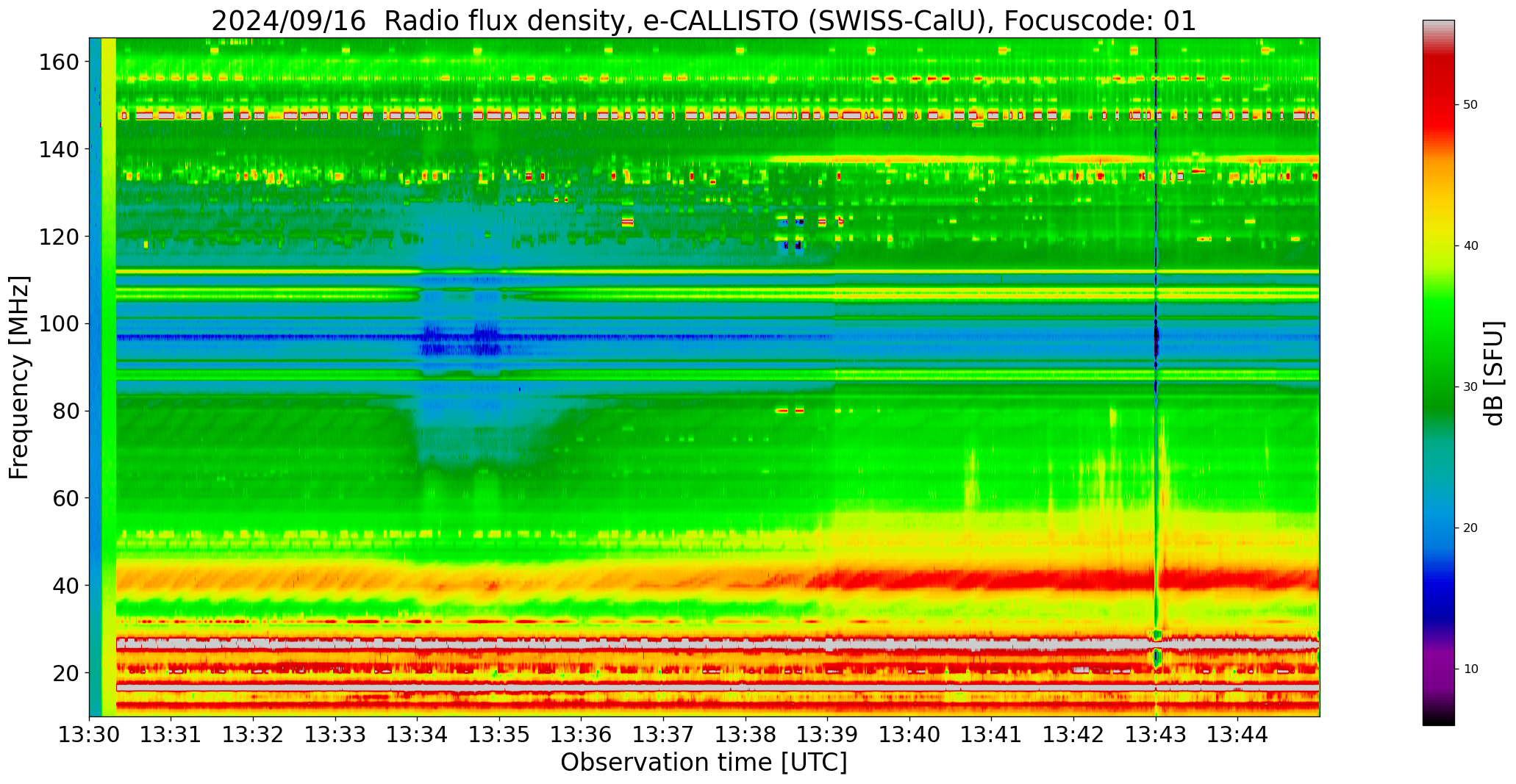Click the 100 MHz frequency tick label
1516x784 pixels.
(x=58, y=323)
